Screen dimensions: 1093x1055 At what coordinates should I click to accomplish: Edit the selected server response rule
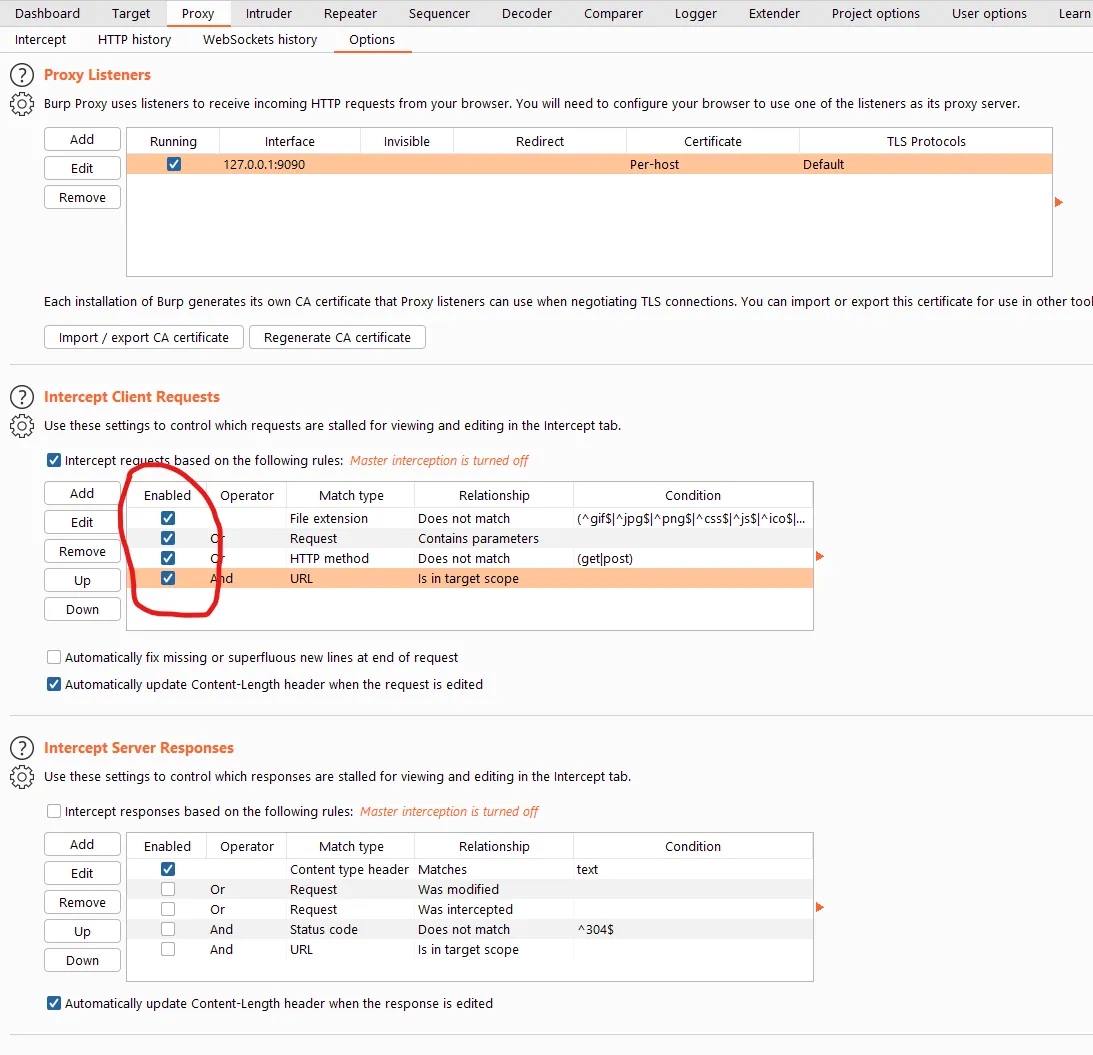coord(82,873)
